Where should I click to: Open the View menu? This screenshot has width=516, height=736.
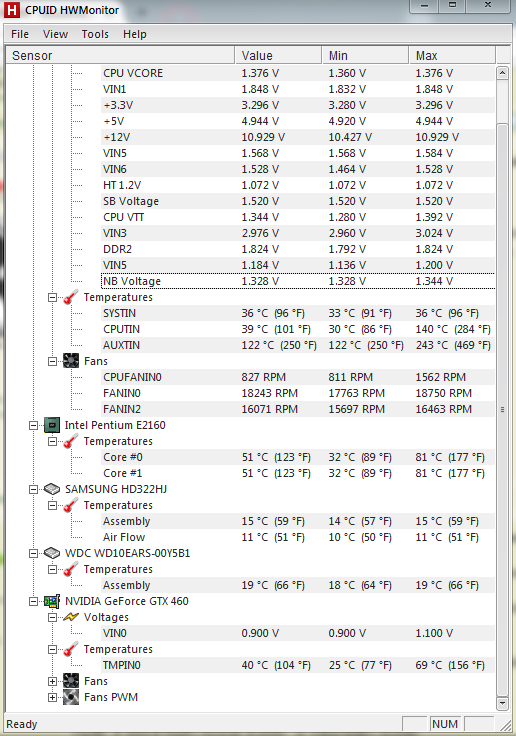pos(55,34)
